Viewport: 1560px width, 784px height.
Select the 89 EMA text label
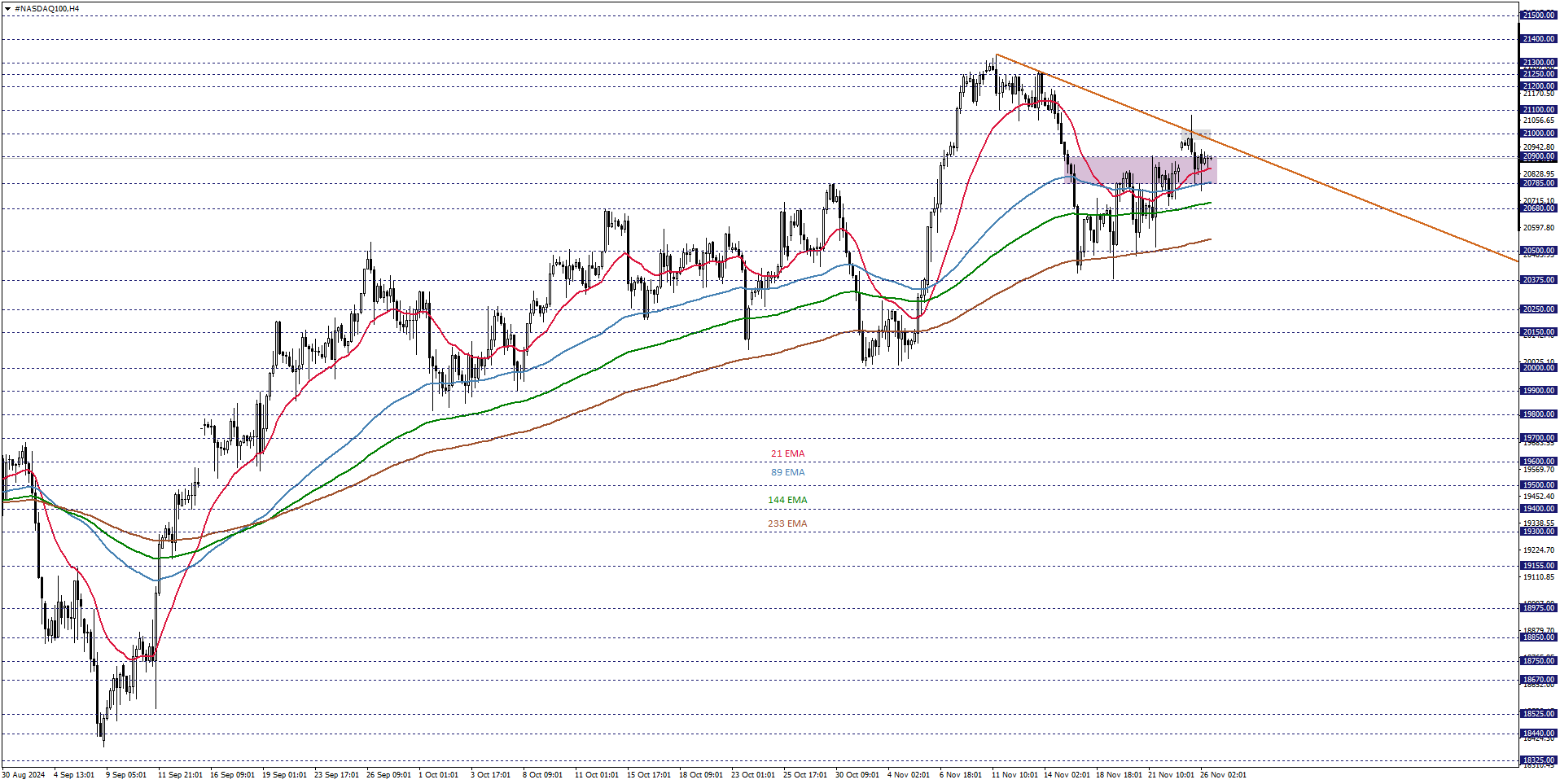[787, 473]
